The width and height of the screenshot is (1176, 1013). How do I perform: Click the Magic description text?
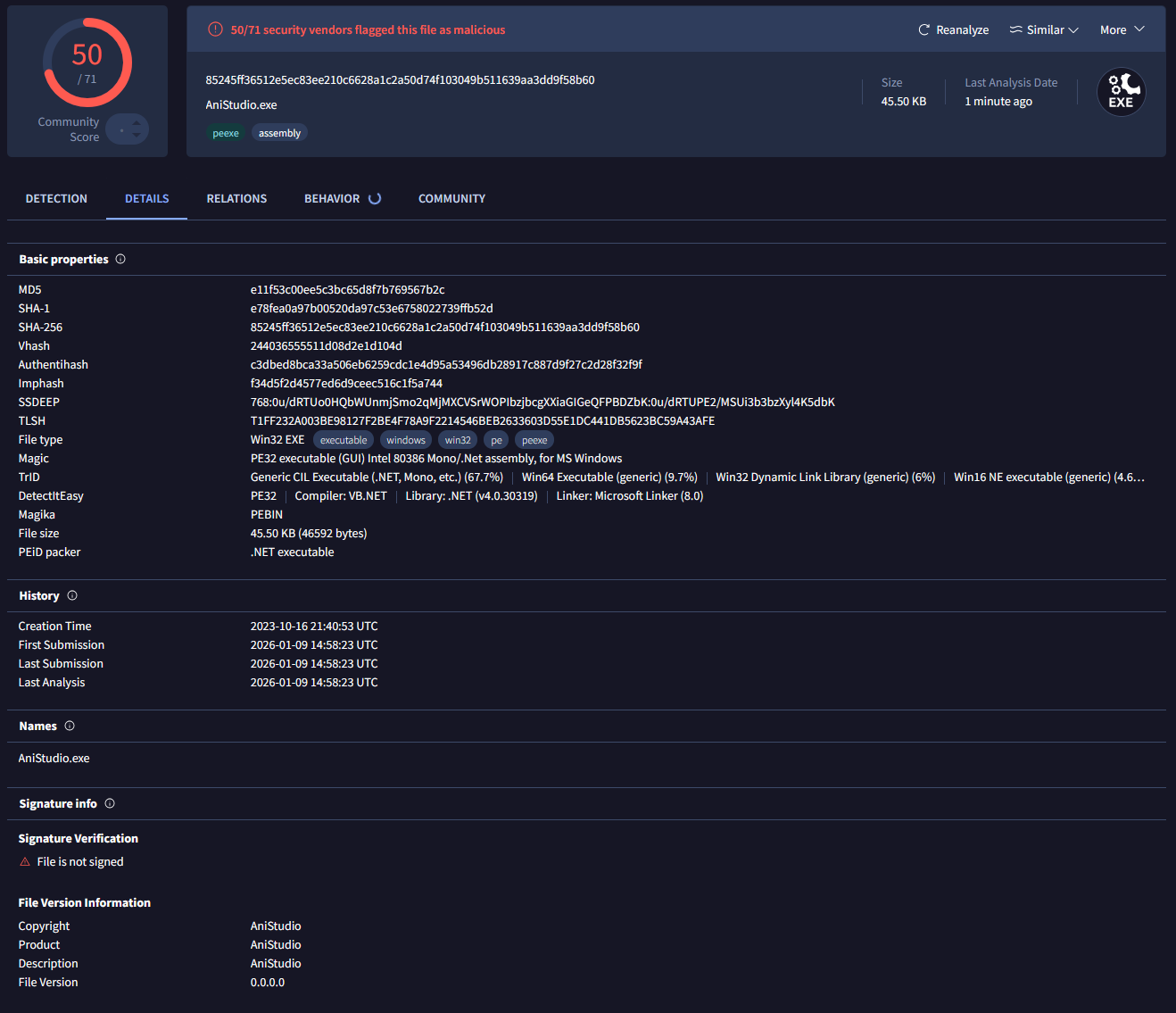[x=436, y=459]
